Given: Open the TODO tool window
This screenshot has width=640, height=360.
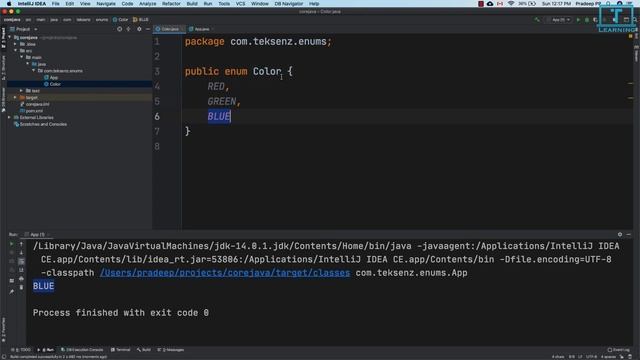Looking at the screenshot, I should click(x=21, y=350).
